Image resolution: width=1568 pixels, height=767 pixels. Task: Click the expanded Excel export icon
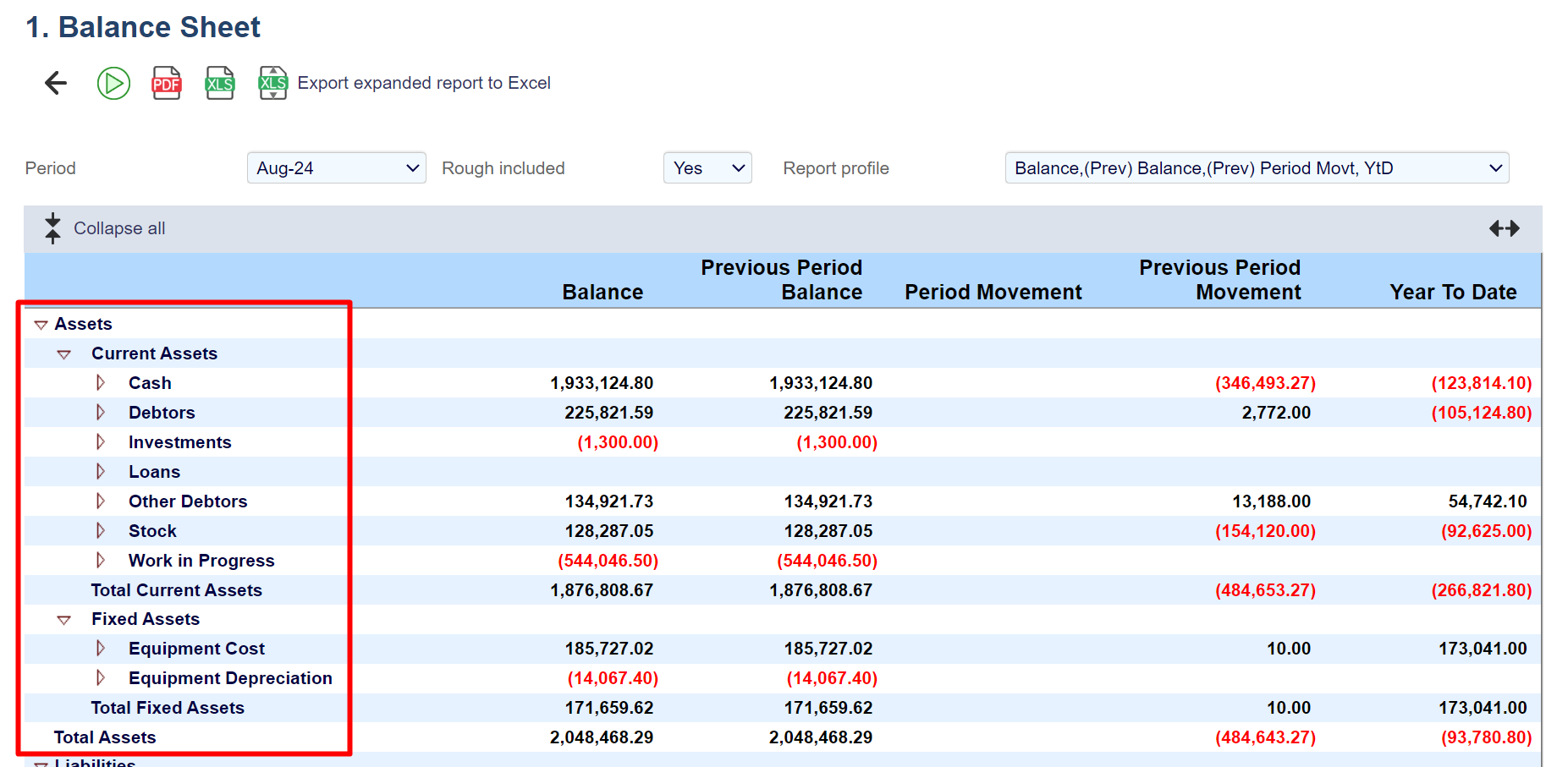click(272, 83)
